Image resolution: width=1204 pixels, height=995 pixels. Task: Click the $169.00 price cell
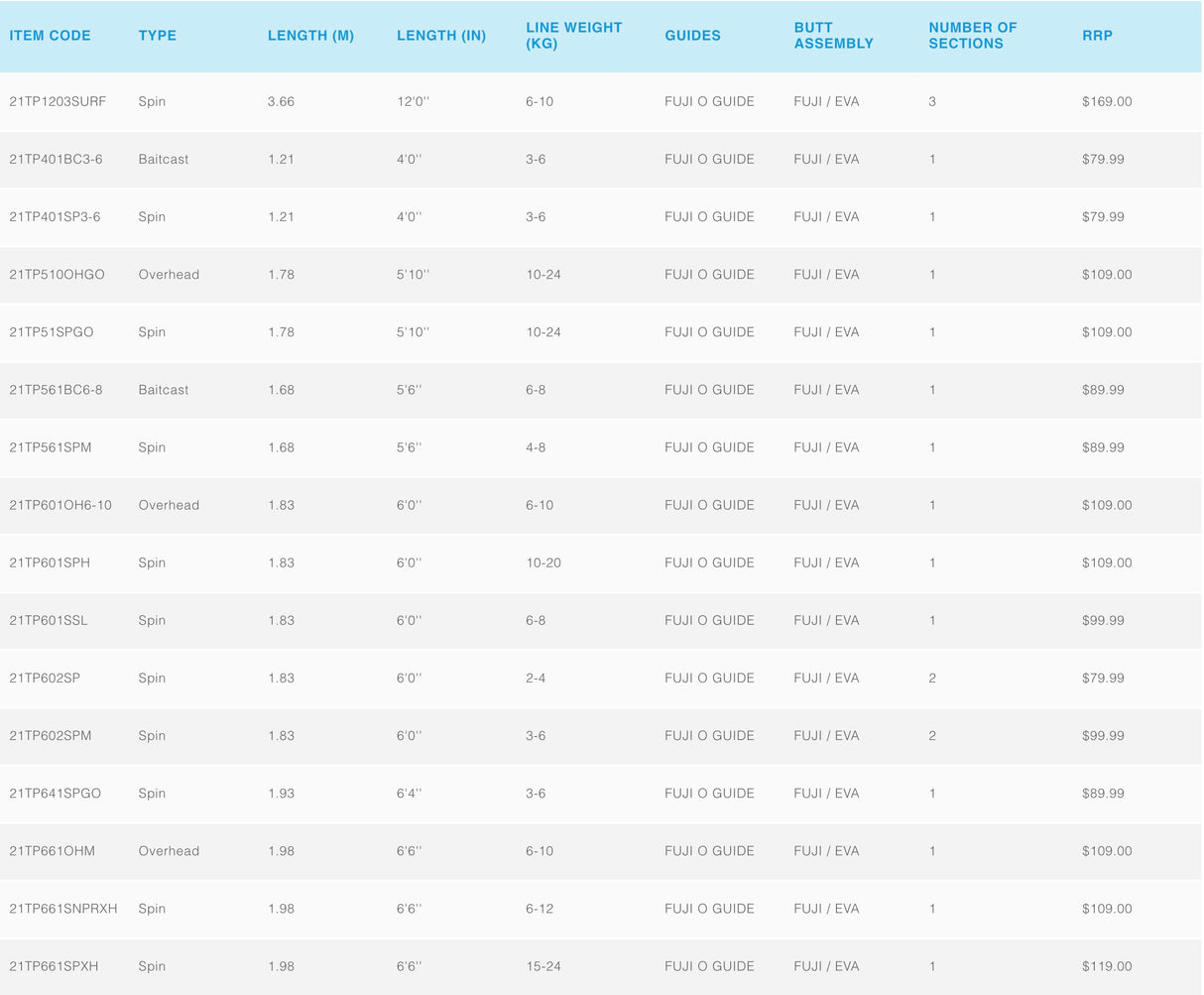(x=1107, y=101)
